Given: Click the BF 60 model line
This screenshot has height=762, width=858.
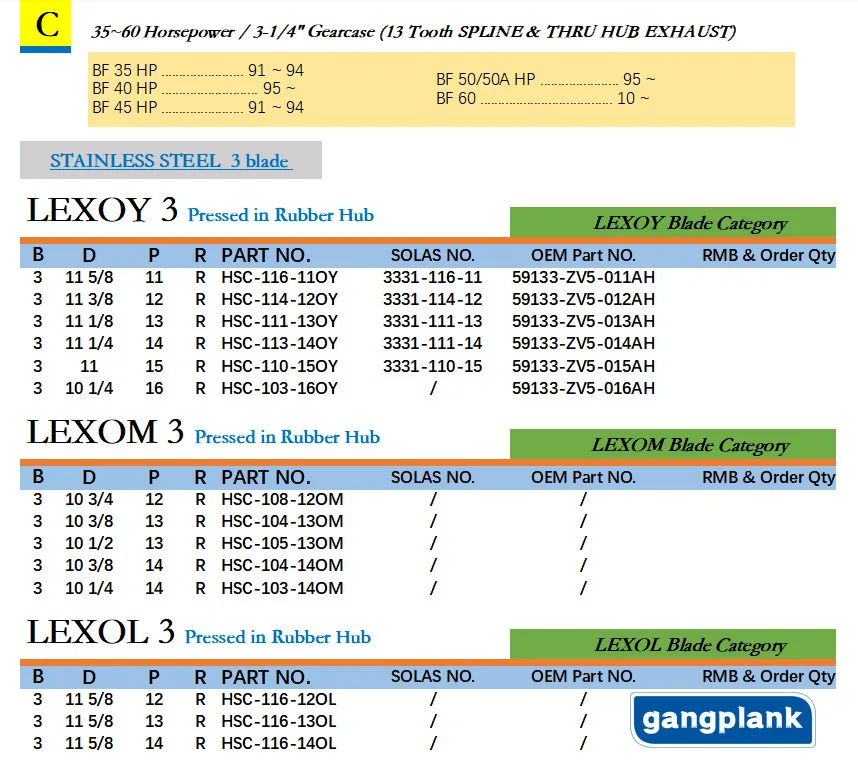Looking at the screenshot, I should [543, 98].
